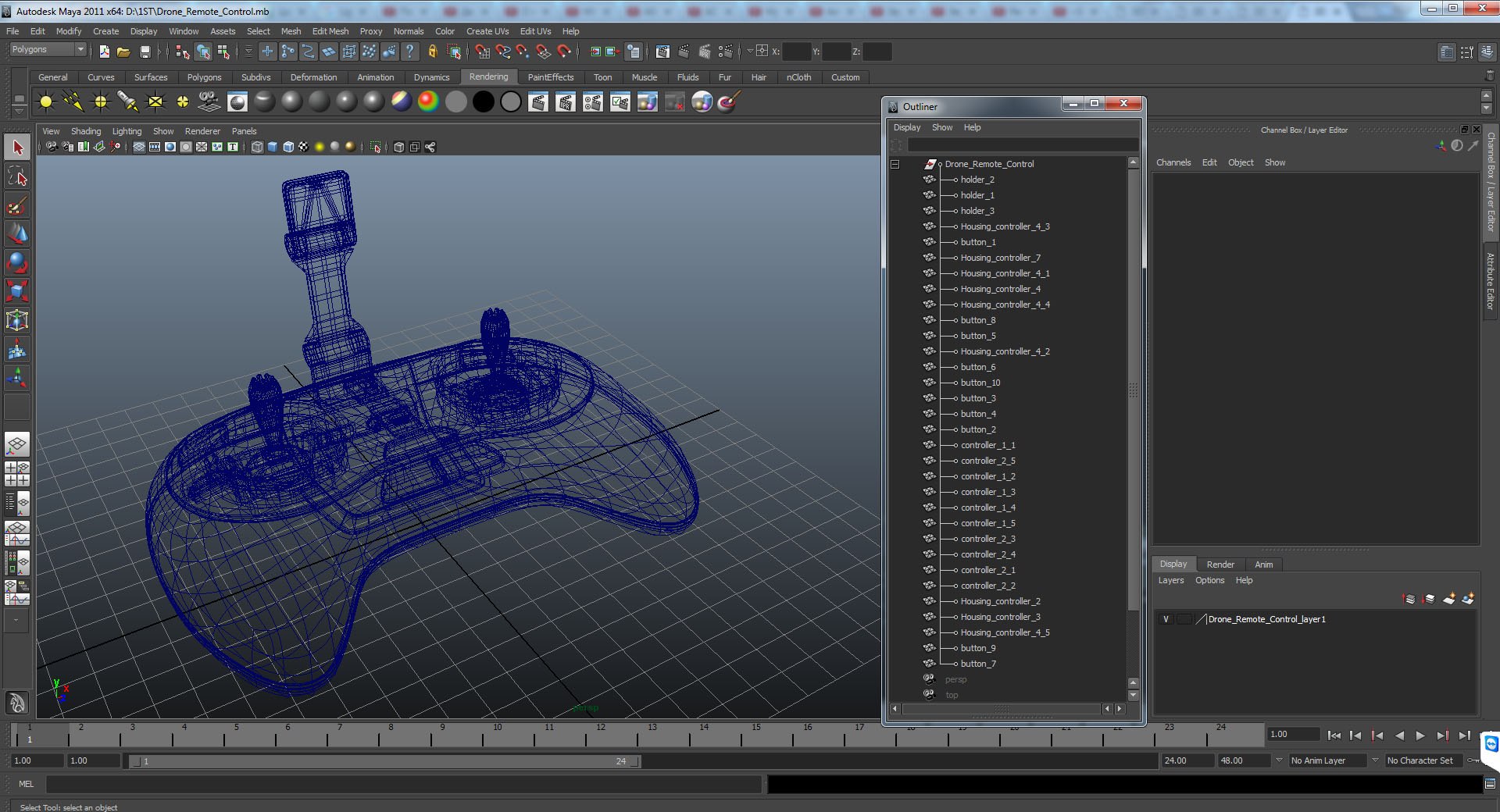Image resolution: width=1500 pixels, height=812 pixels.
Task: Click the new scene icon
Action: click(x=104, y=52)
